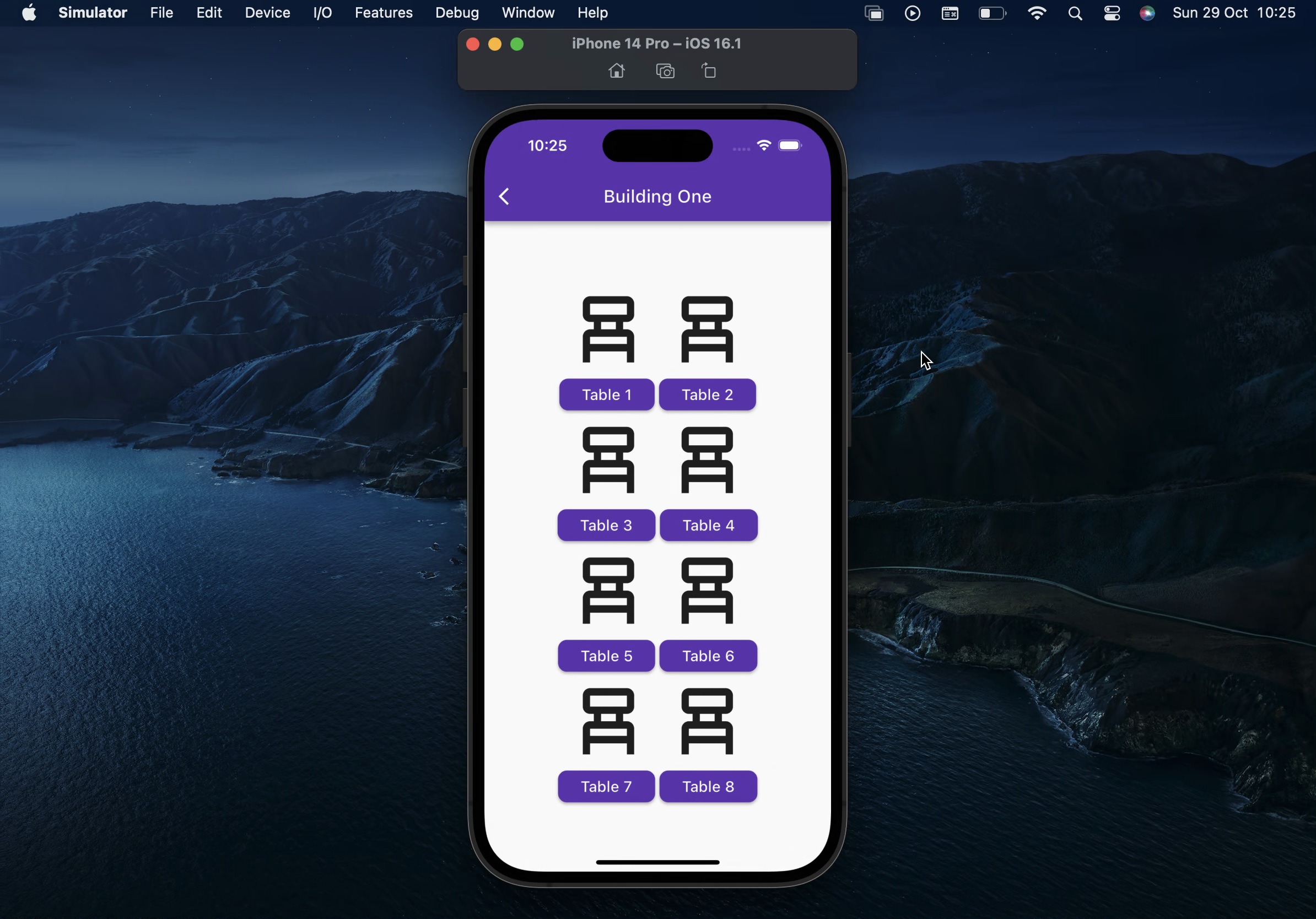The image size is (1316, 919).
Task: Open the Debug menu
Action: pos(457,13)
